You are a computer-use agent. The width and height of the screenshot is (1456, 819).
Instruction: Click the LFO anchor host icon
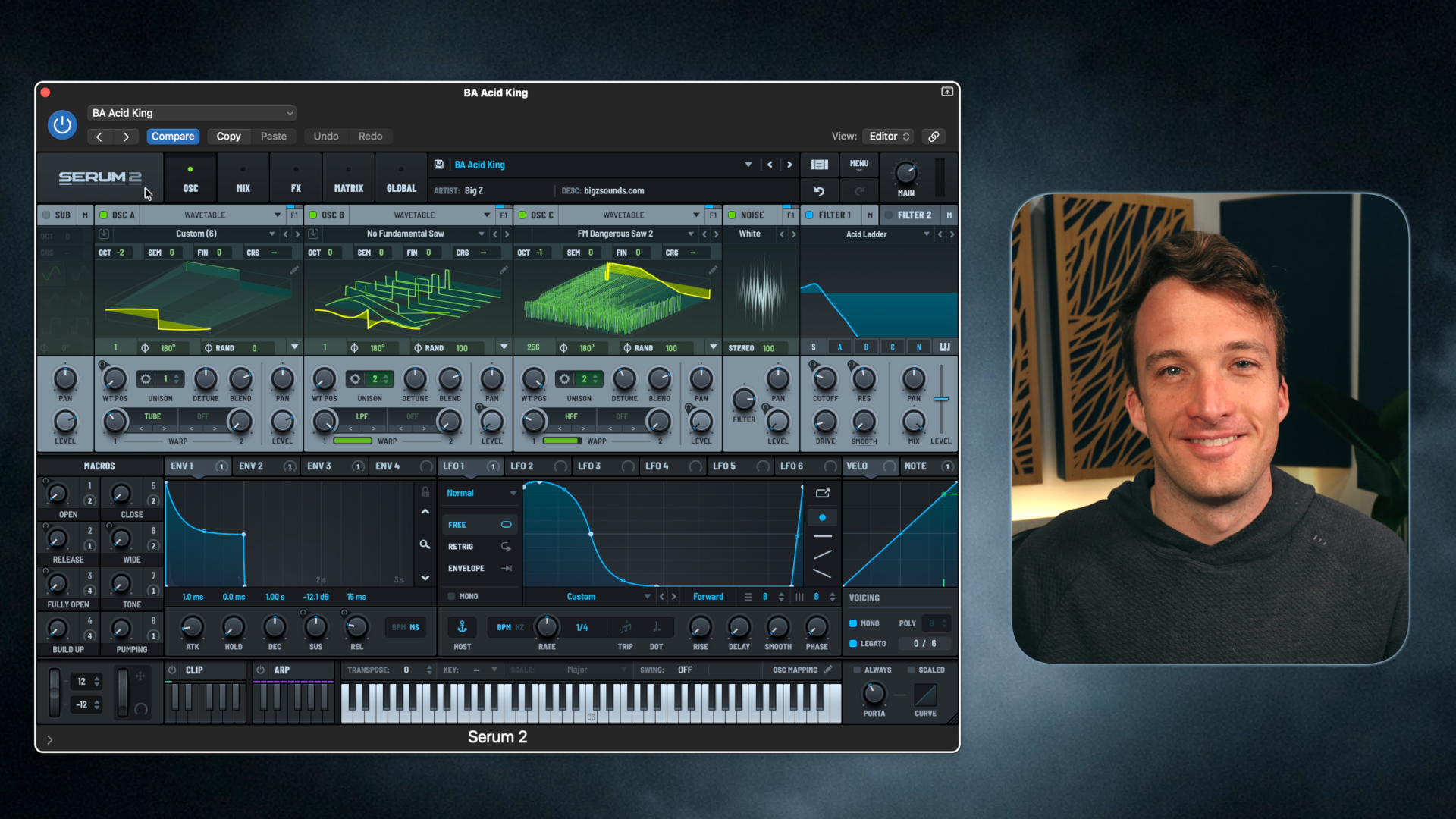coord(462,627)
